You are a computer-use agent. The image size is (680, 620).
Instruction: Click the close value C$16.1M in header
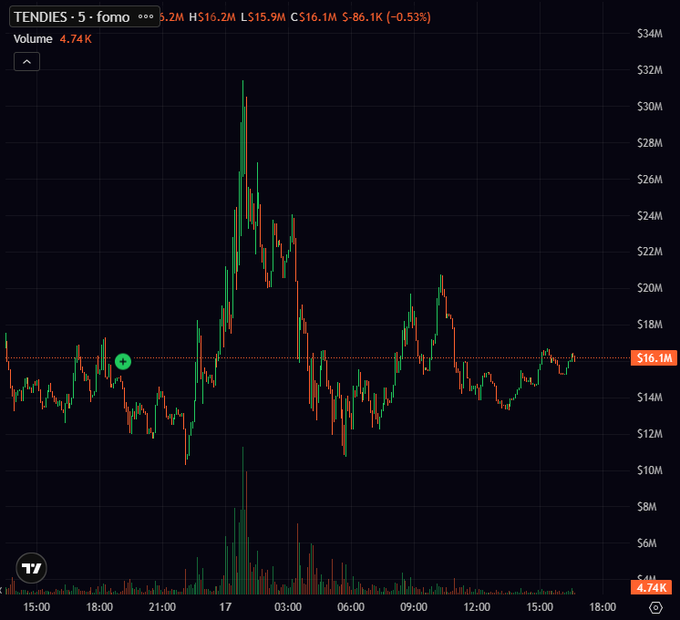[314, 17]
